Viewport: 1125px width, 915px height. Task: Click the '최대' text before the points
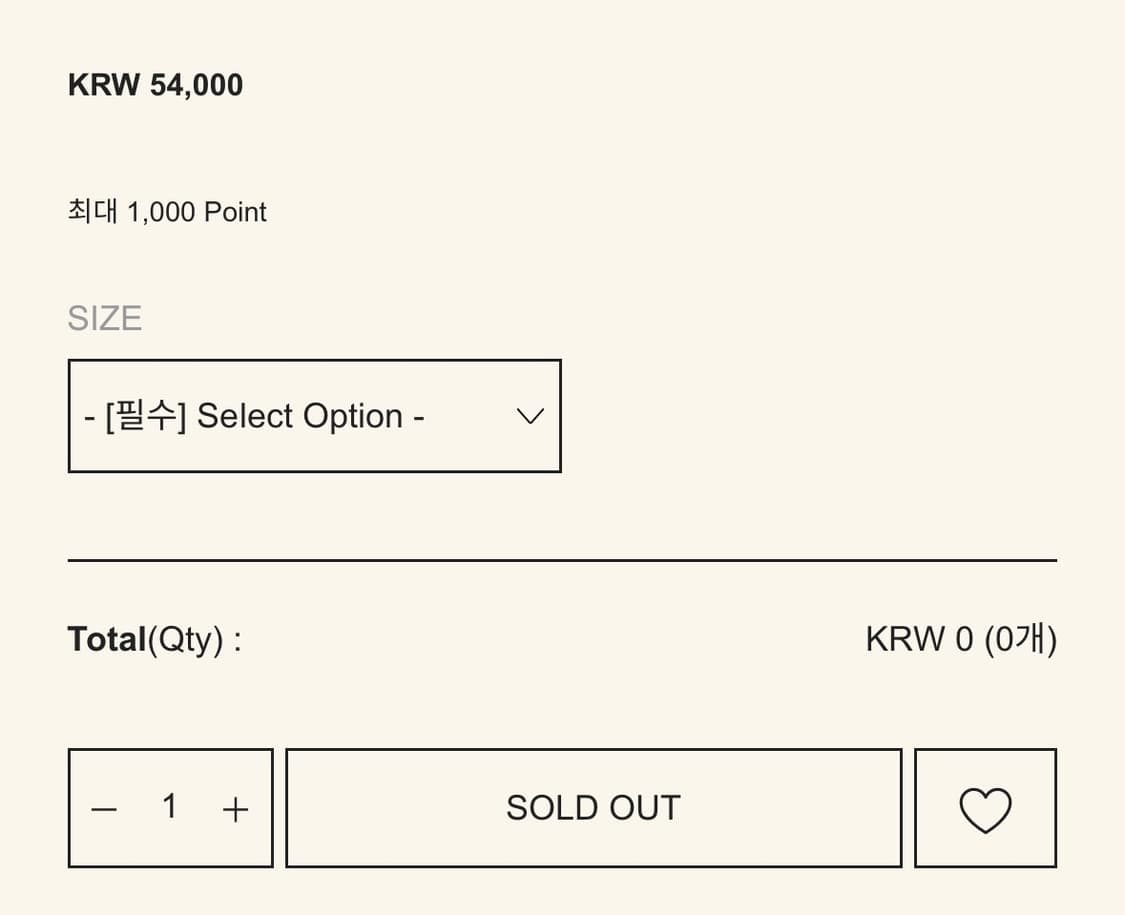93,212
